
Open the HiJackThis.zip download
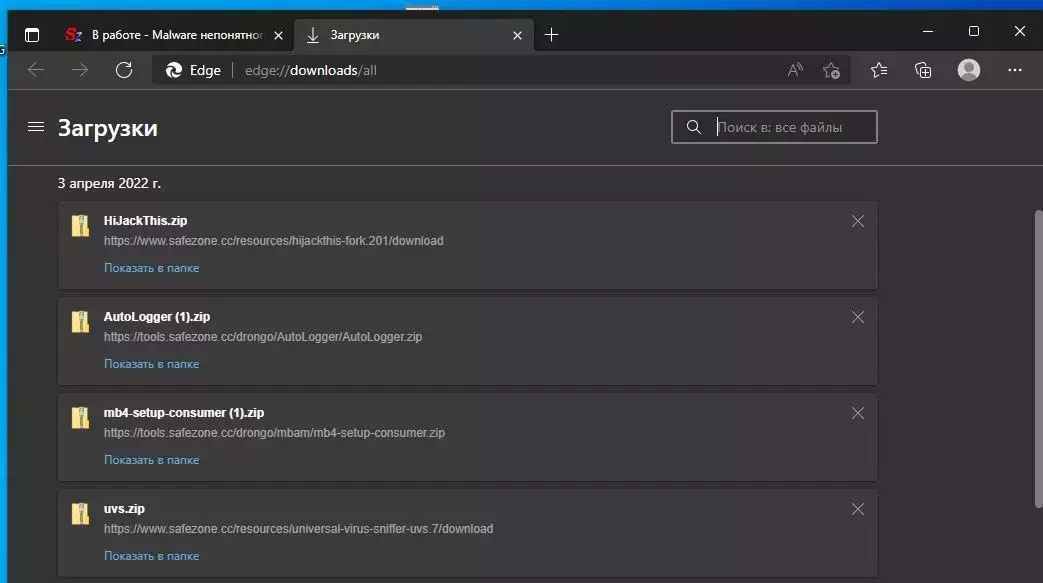pyautogui.click(x=145, y=221)
